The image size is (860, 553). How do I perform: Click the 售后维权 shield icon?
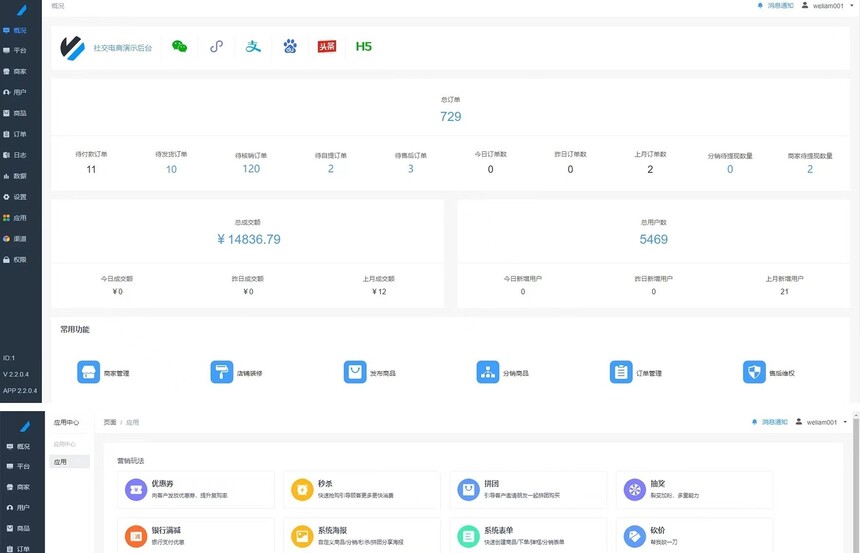755,372
